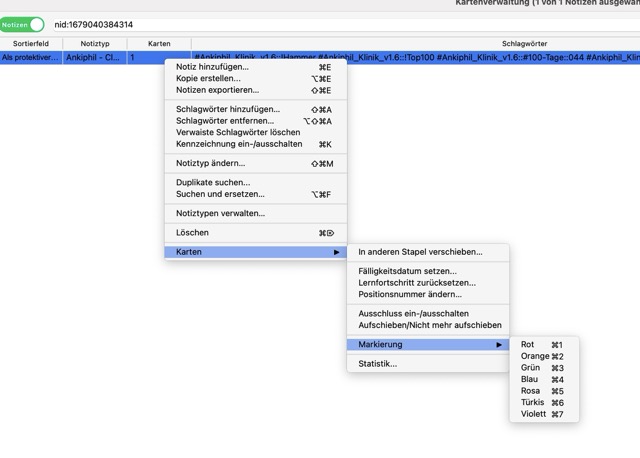Toggle the Notizen switch
The height and width of the screenshot is (458, 640).
22,24
